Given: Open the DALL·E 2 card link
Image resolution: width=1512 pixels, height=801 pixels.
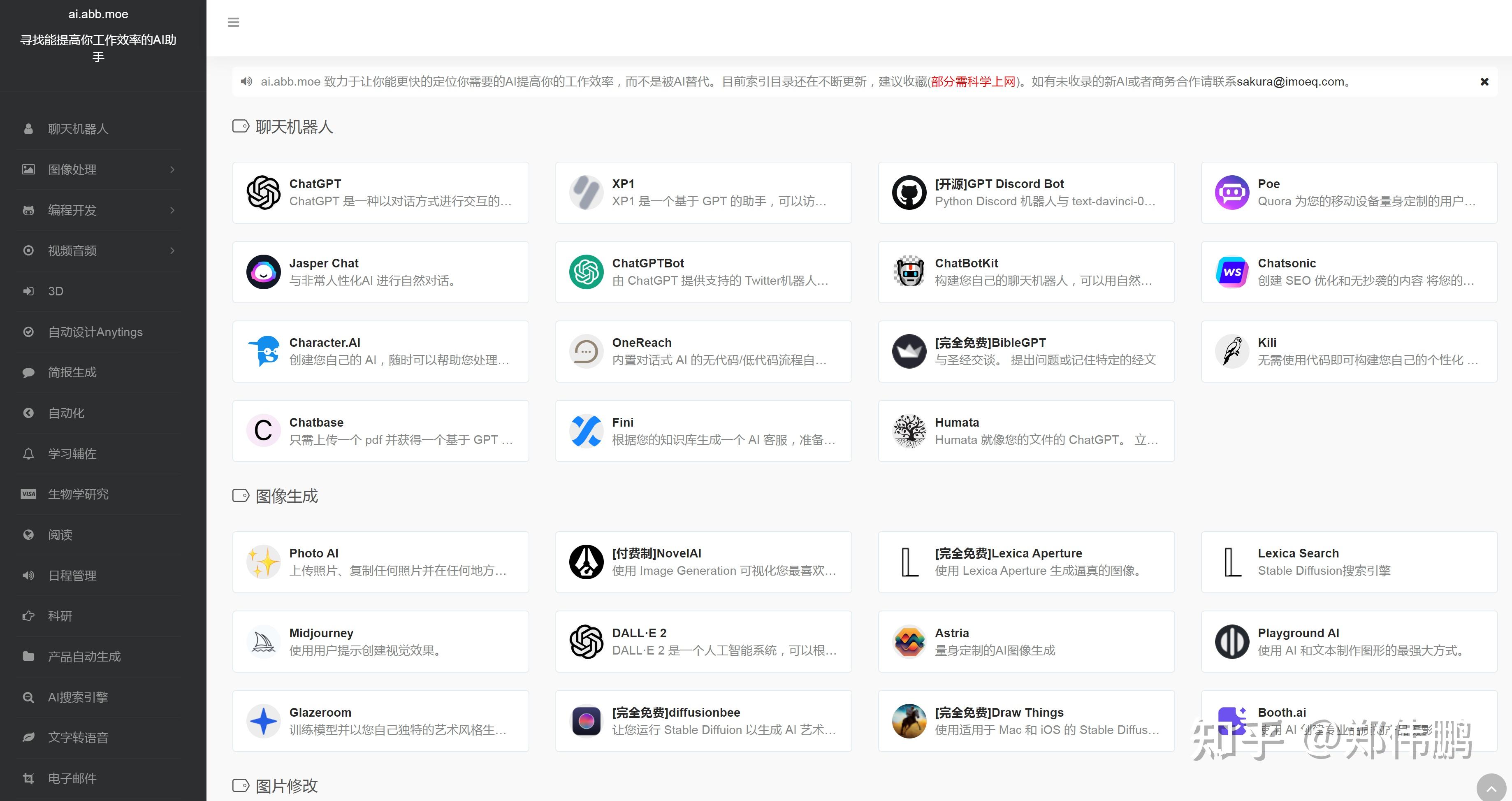Looking at the screenshot, I should point(703,642).
